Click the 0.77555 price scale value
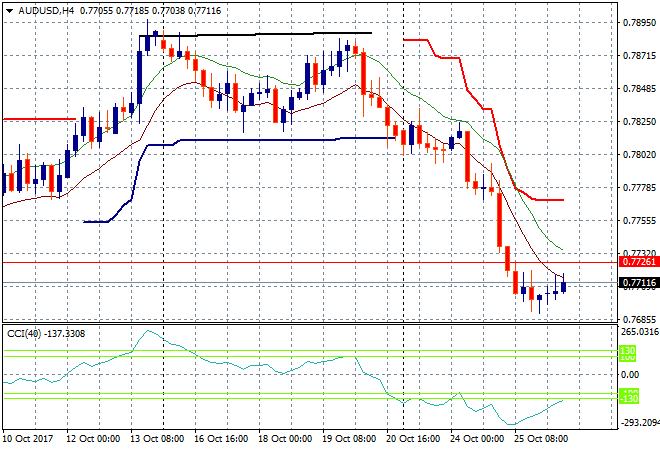The height and width of the screenshot is (450, 660). [x=639, y=221]
